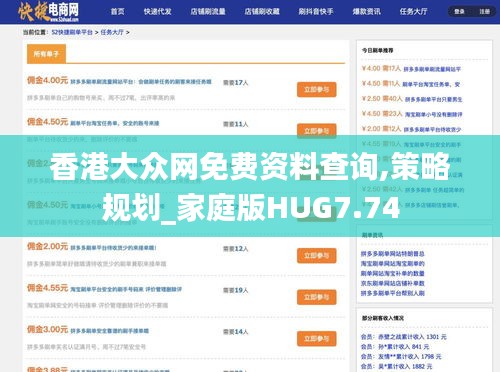Click the 香港大众网免费资料查询 overlay banner
The width and height of the screenshot is (500, 372).
(x=250, y=186)
